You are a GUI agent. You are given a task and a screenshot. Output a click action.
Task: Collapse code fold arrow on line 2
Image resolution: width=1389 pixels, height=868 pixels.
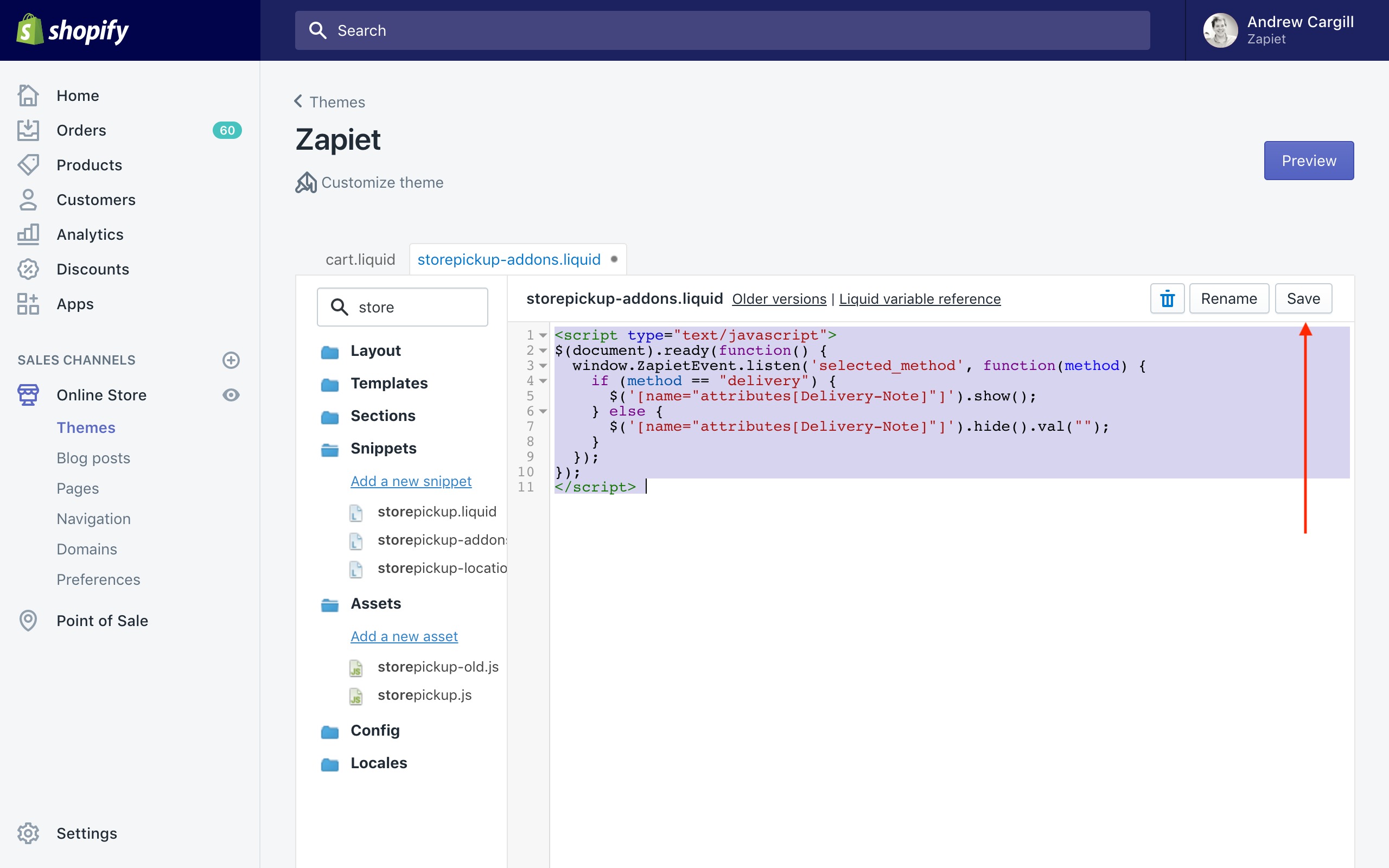pyautogui.click(x=543, y=350)
